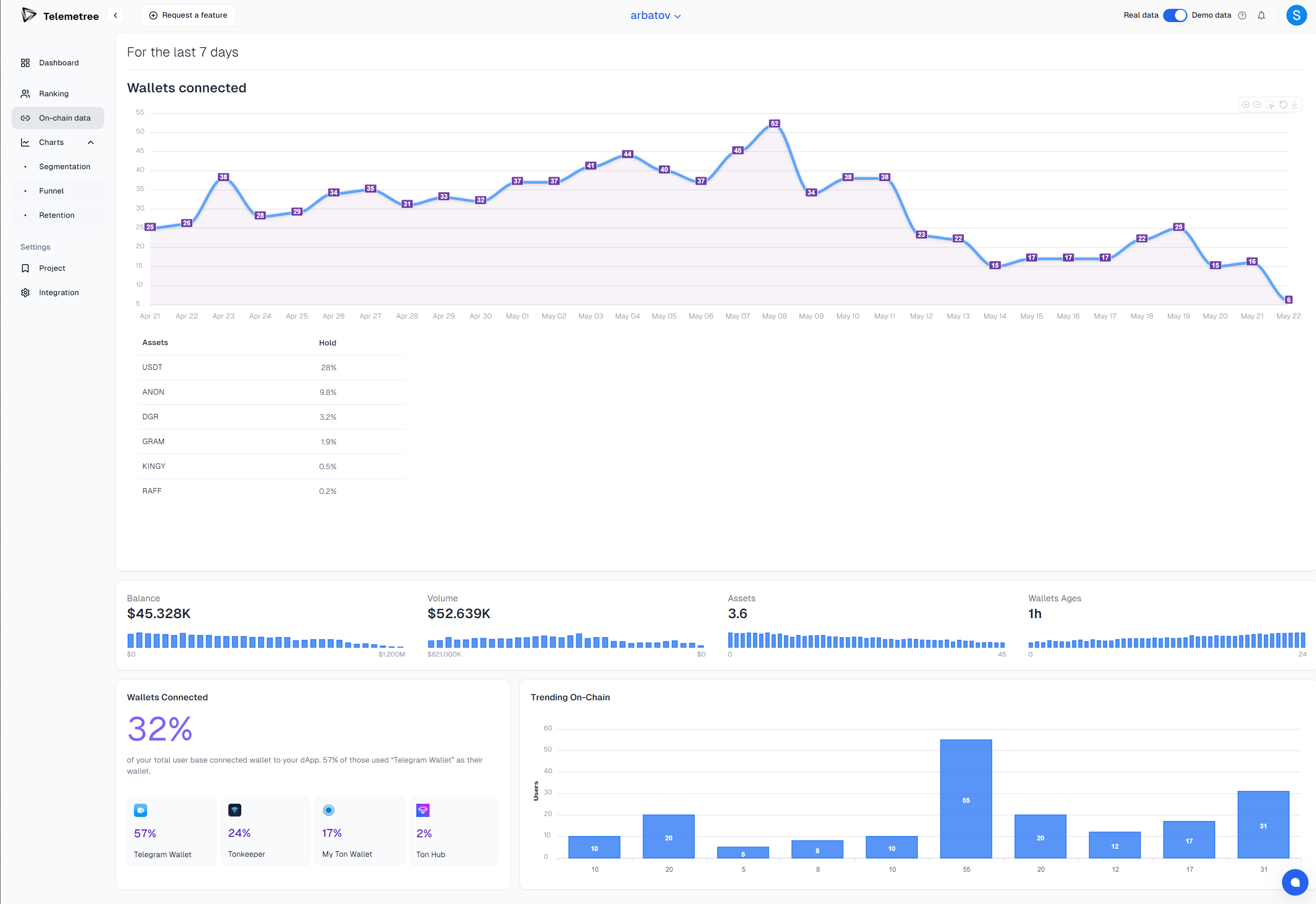Open the chat support bubble
This screenshot has width=1316, height=904.
(1294, 882)
